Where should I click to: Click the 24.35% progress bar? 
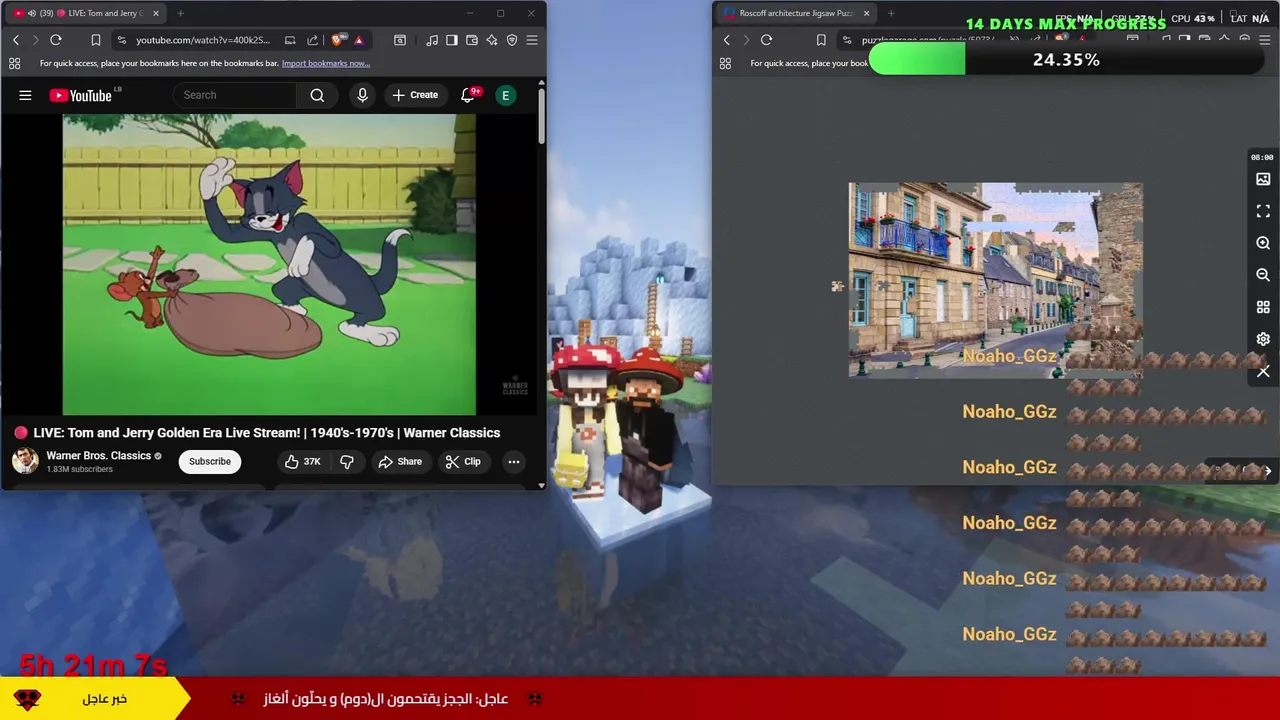click(x=1066, y=60)
